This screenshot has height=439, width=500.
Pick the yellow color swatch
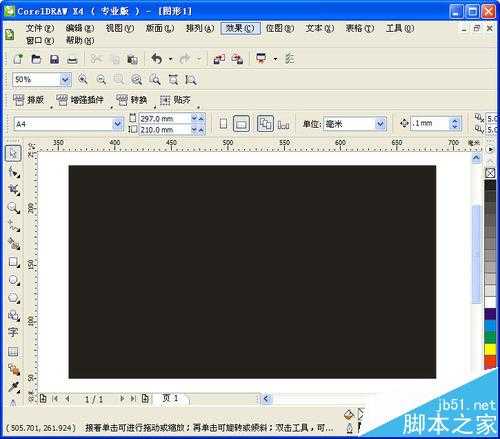tap(490, 349)
